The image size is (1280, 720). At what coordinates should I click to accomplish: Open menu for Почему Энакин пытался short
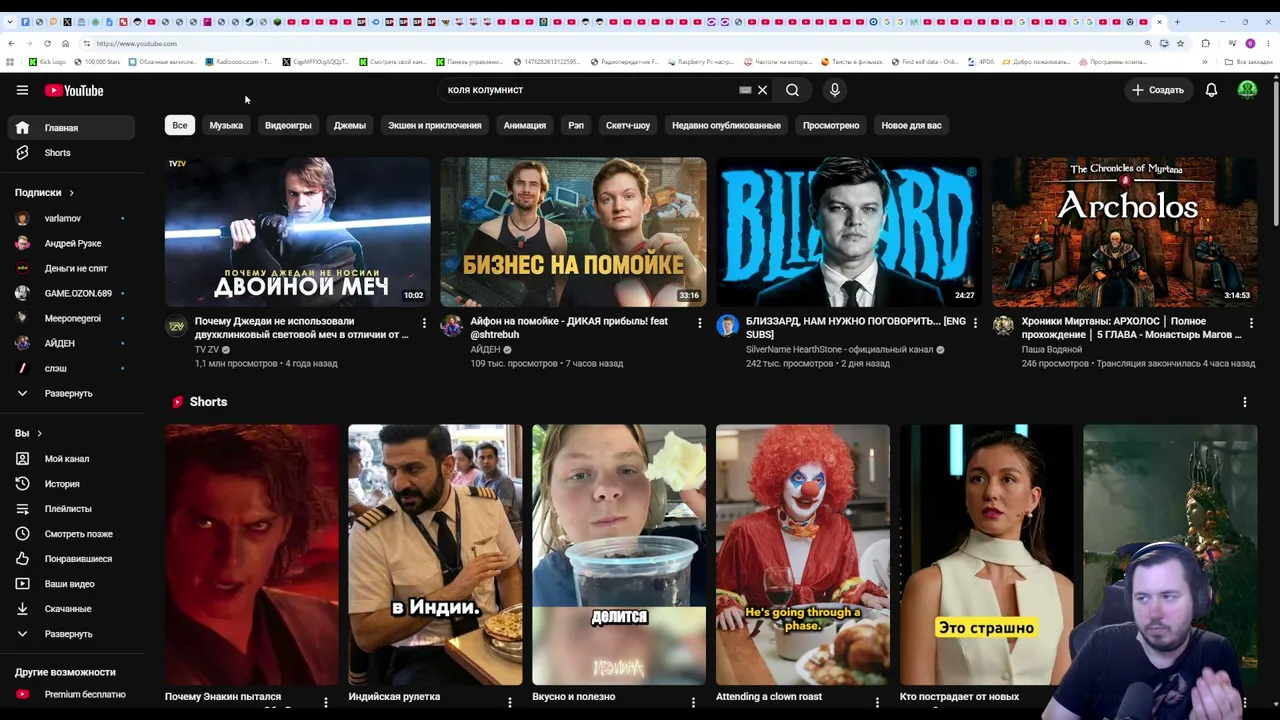(x=326, y=703)
